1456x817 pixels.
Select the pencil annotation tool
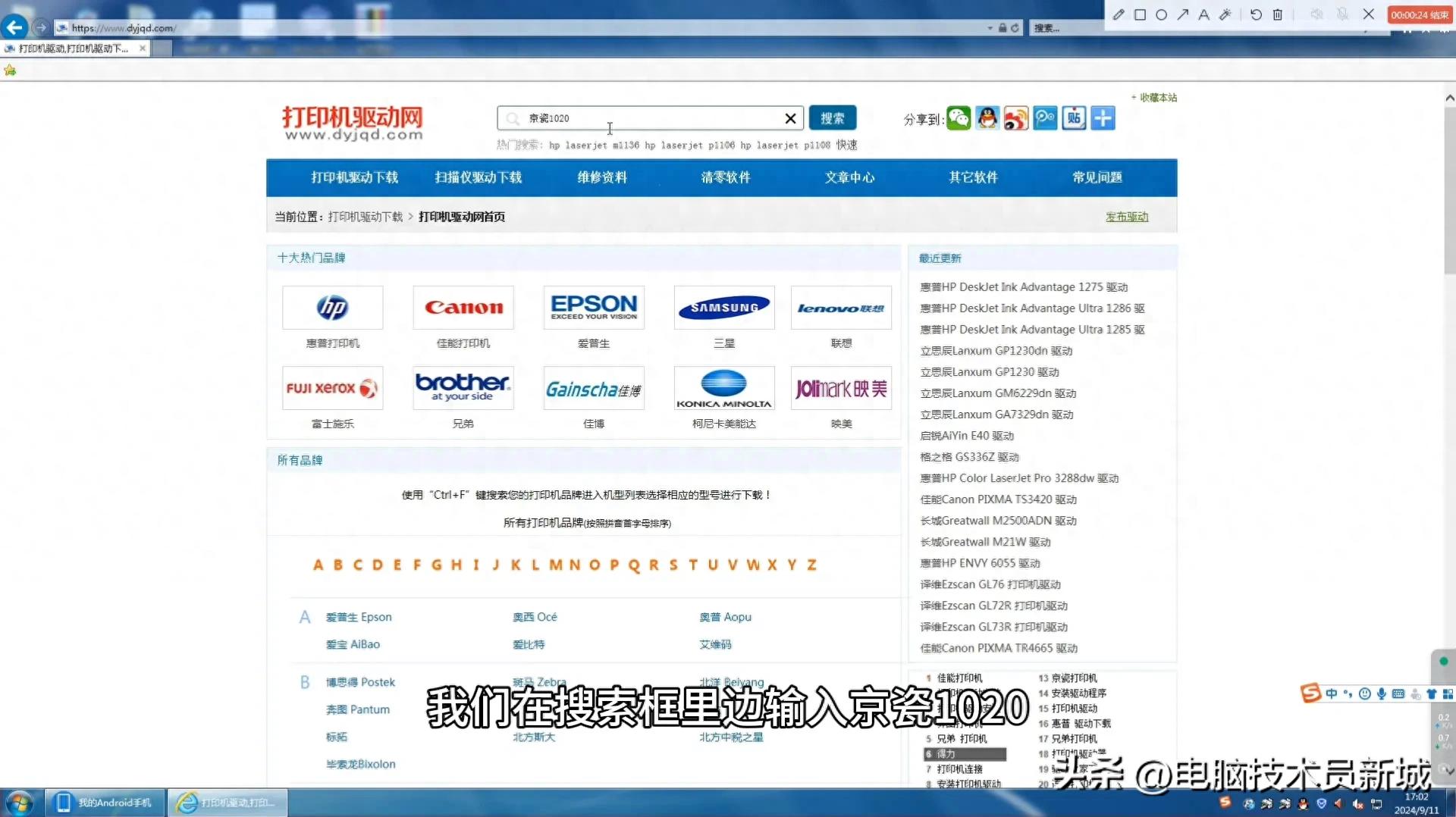point(1119,14)
